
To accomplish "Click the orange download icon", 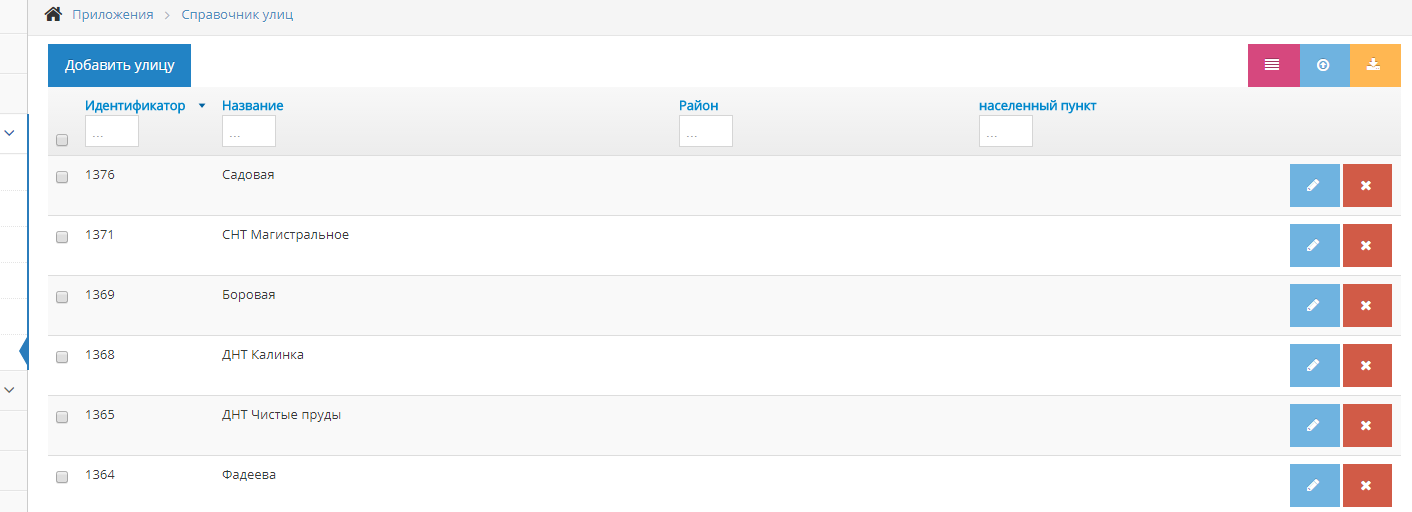I will click(x=1375, y=65).
